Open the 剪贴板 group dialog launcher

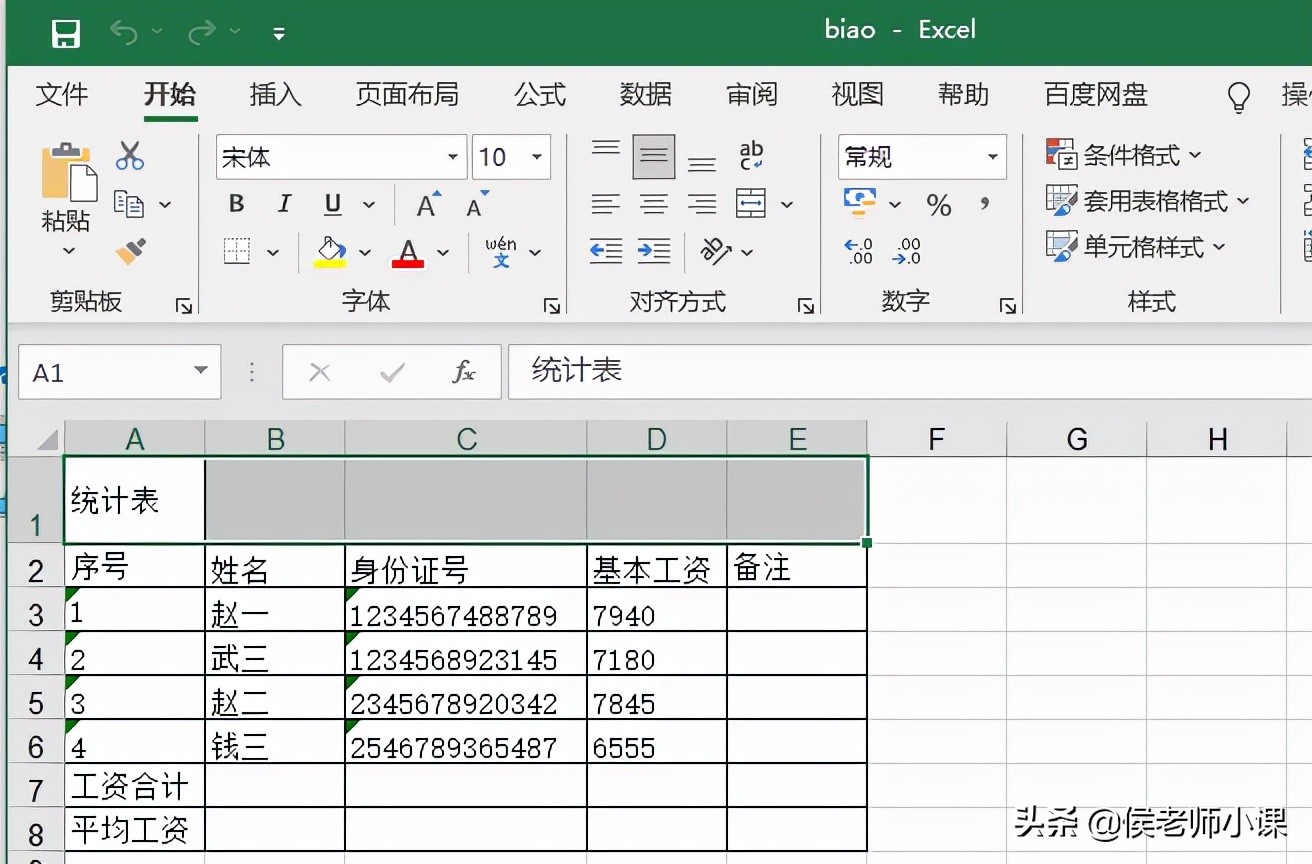[184, 306]
